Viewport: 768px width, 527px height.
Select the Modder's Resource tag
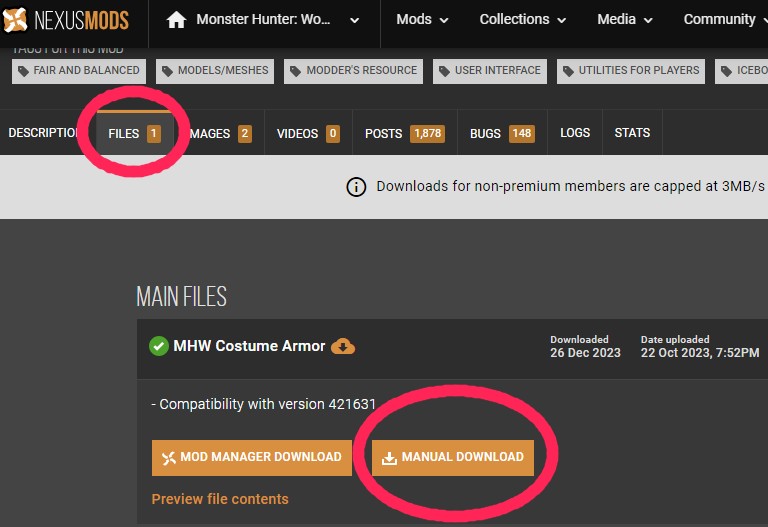(x=353, y=71)
